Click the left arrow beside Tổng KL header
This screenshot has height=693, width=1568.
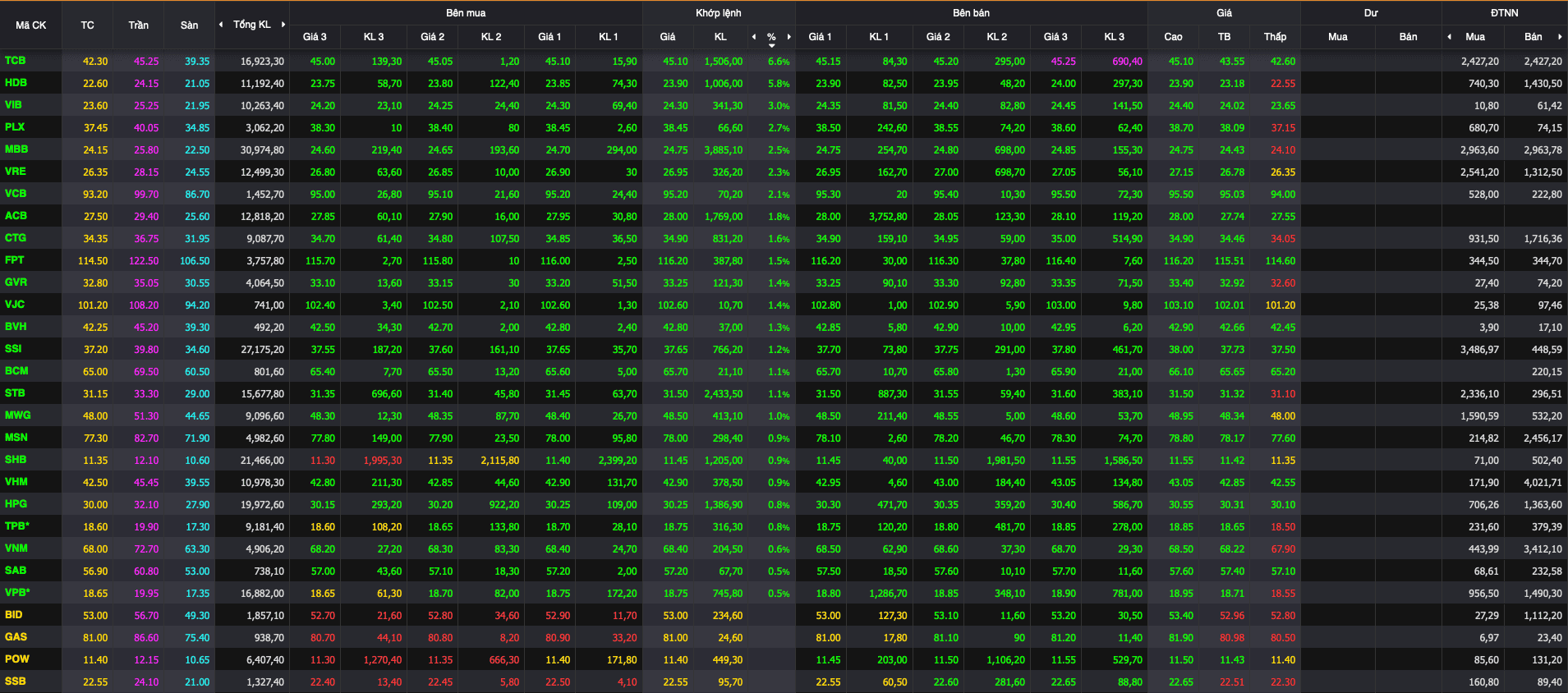click(221, 25)
